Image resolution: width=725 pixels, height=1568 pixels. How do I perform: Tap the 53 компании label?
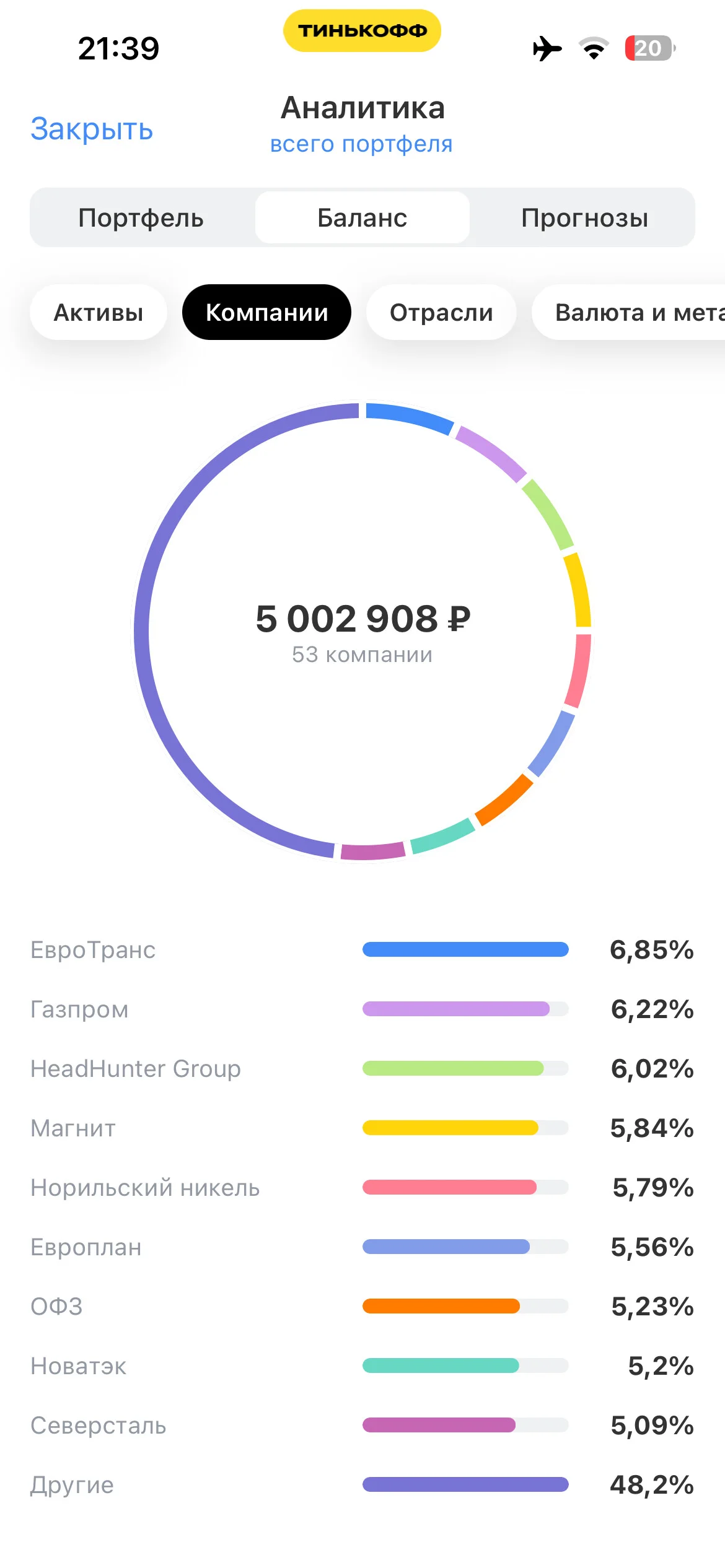tap(362, 655)
